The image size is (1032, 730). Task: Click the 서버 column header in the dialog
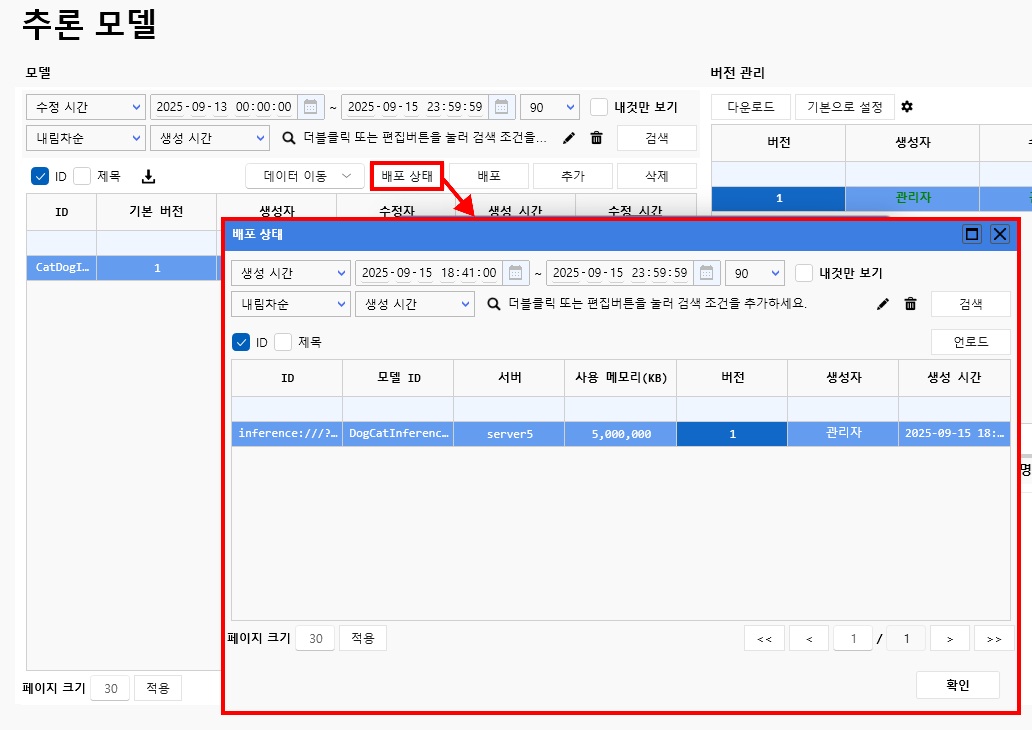pyautogui.click(x=508, y=378)
